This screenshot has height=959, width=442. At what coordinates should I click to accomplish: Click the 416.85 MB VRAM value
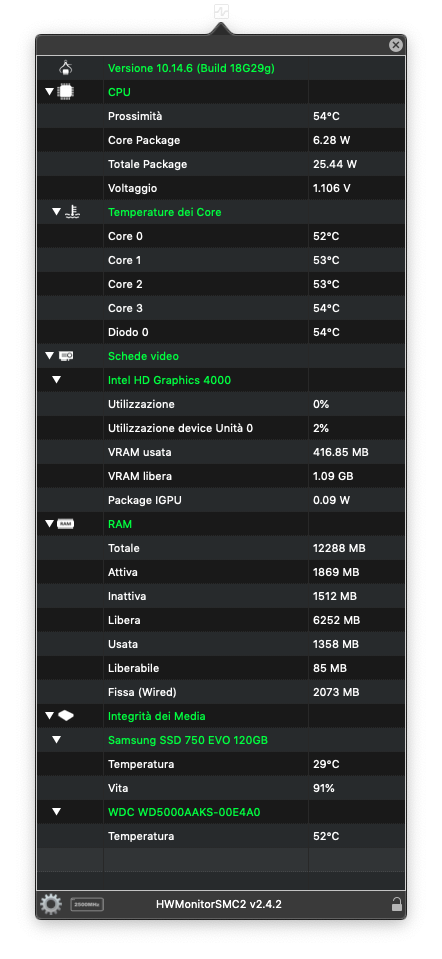[341, 452]
